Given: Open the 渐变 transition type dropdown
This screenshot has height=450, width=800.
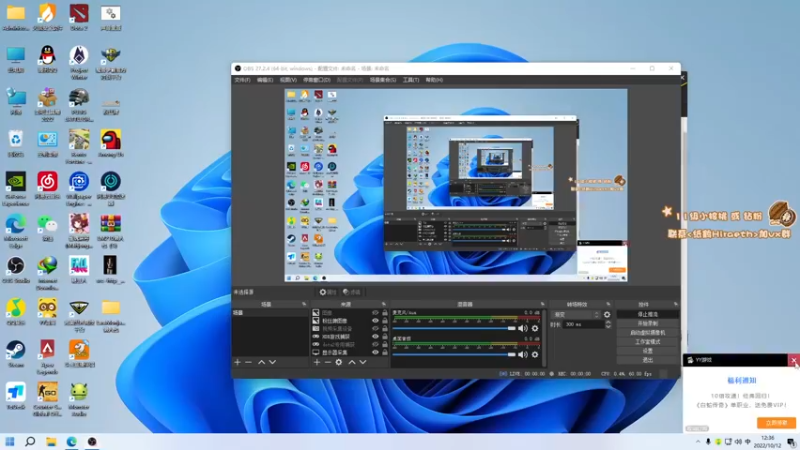Looking at the screenshot, I should [x=576, y=315].
